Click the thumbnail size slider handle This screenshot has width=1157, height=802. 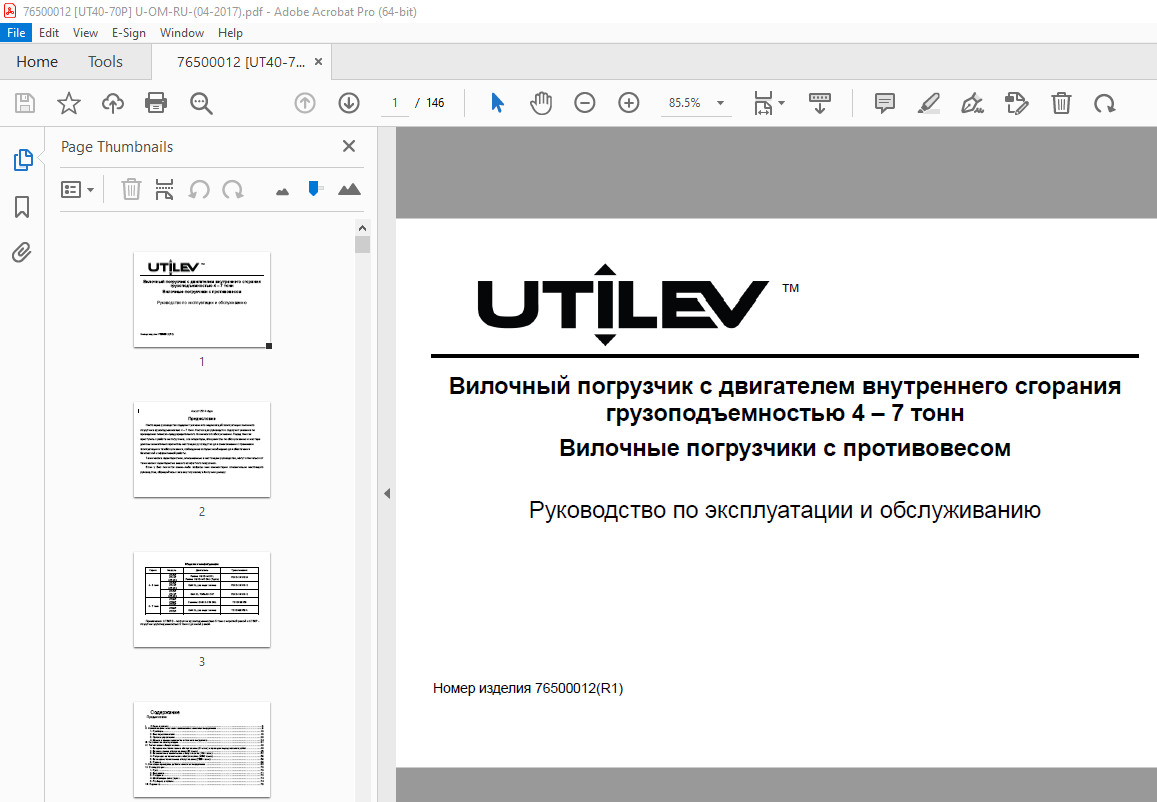coord(314,189)
